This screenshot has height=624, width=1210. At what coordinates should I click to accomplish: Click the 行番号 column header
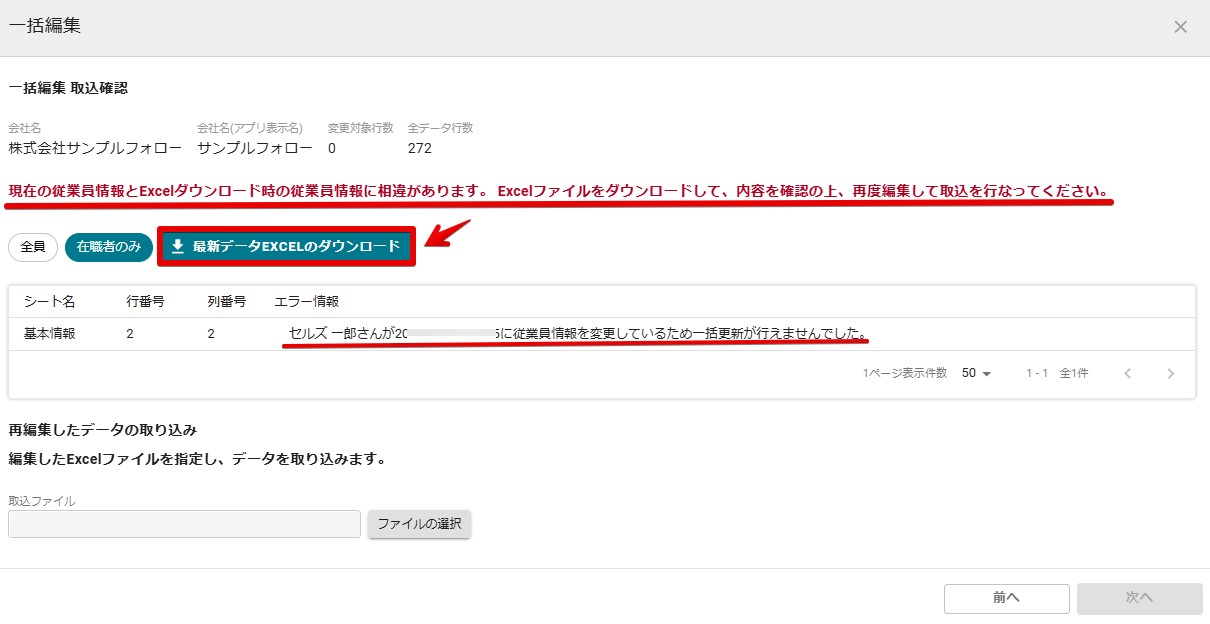(145, 301)
